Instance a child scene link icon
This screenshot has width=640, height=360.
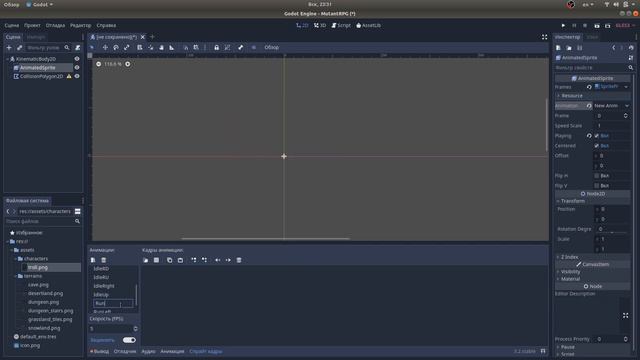[x=19, y=48]
